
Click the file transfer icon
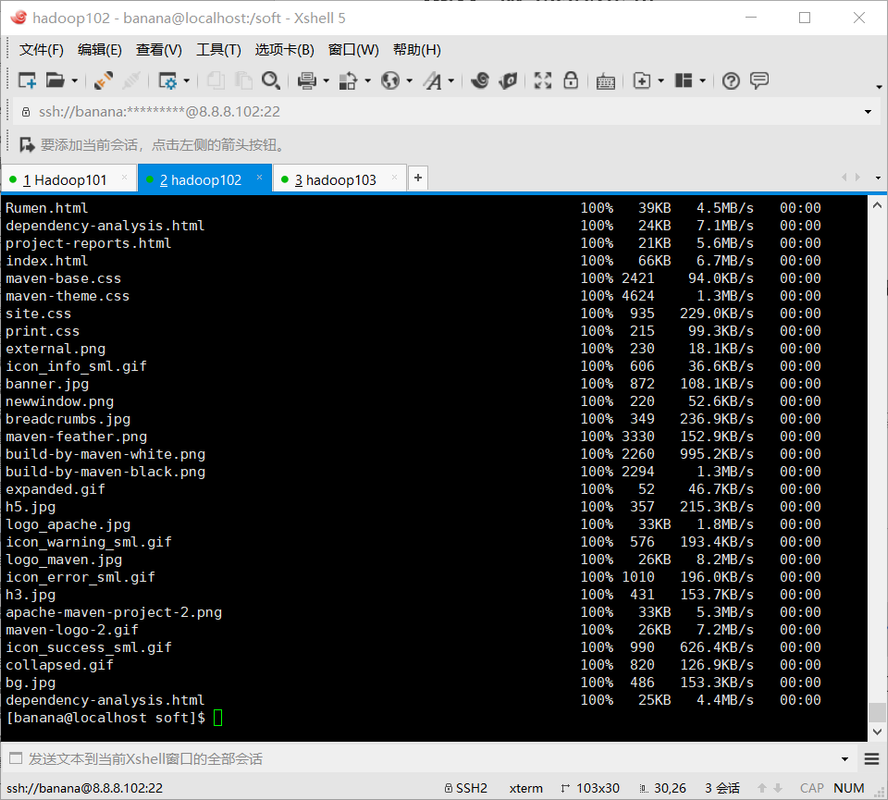pos(348,81)
